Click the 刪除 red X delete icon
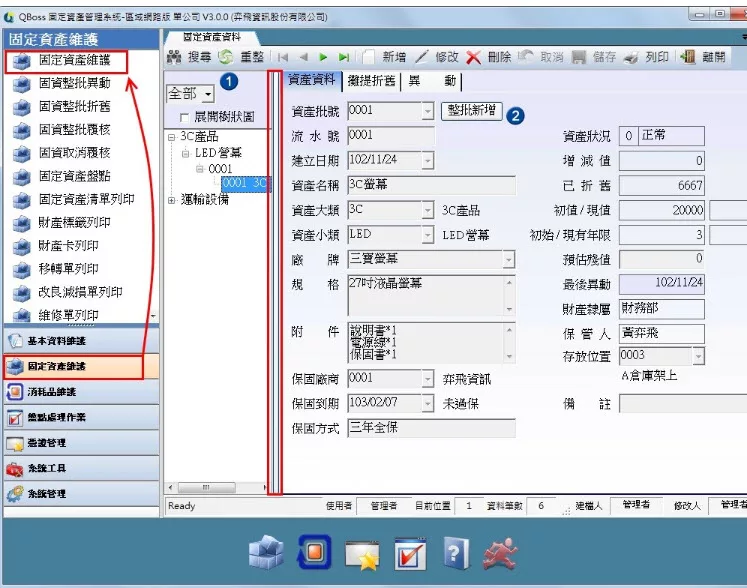747x588 pixels. [474, 57]
